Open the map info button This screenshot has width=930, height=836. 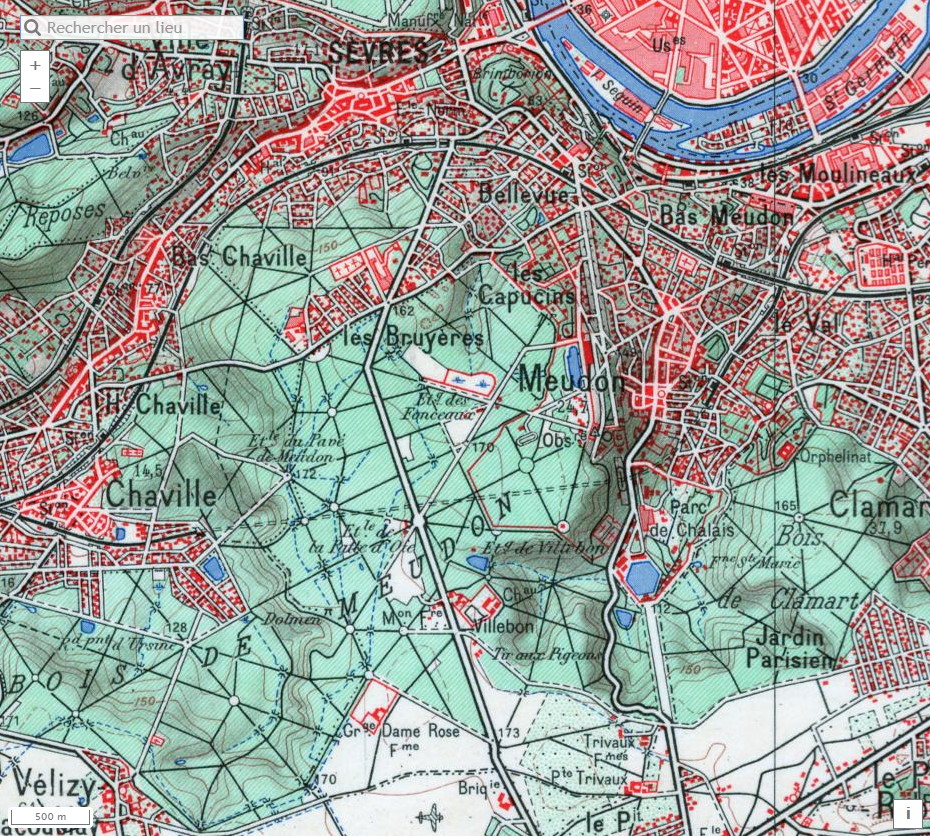point(908,813)
